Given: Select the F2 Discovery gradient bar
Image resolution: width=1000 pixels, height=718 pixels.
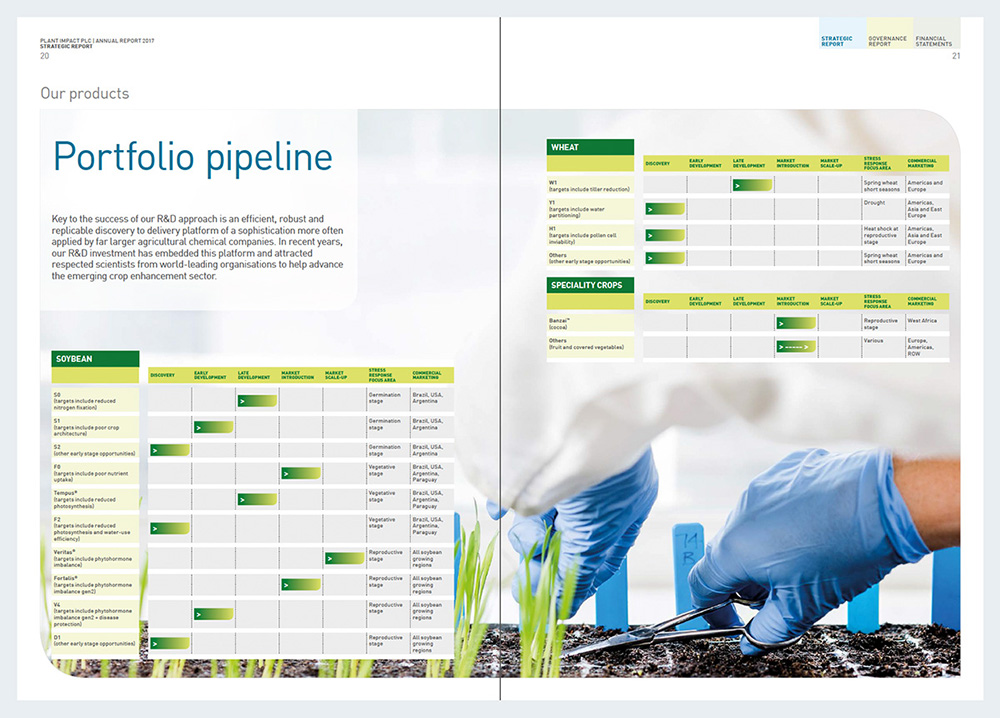Looking at the screenshot, I should click(170, 527).
